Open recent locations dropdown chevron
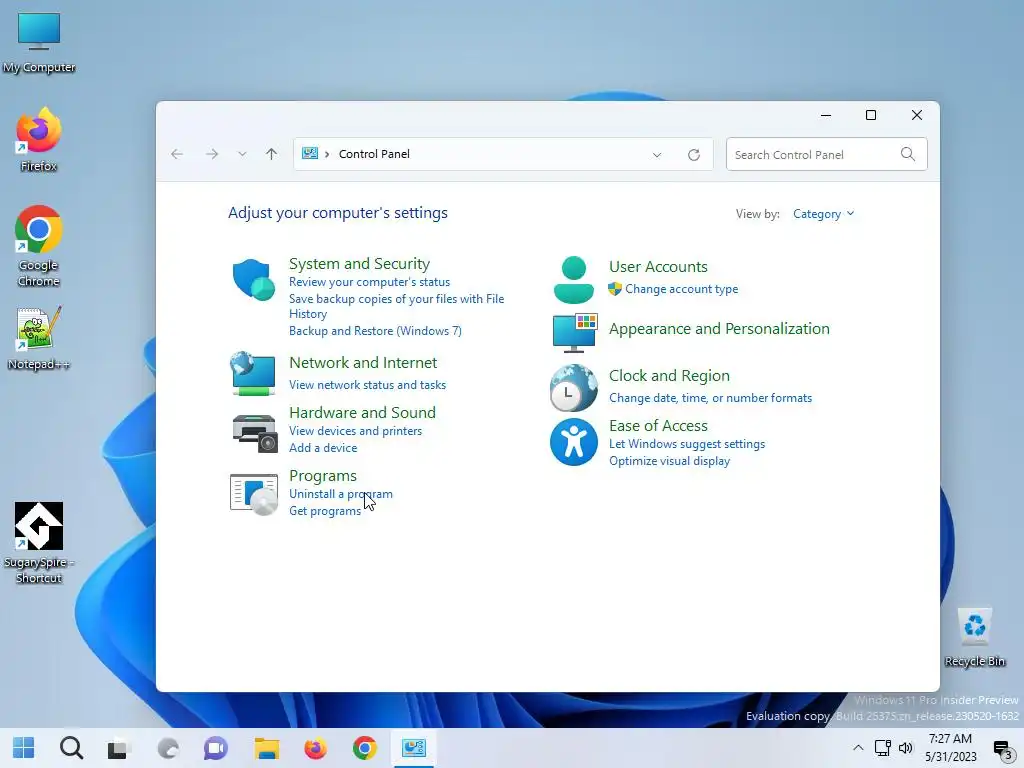 (242, 154)
